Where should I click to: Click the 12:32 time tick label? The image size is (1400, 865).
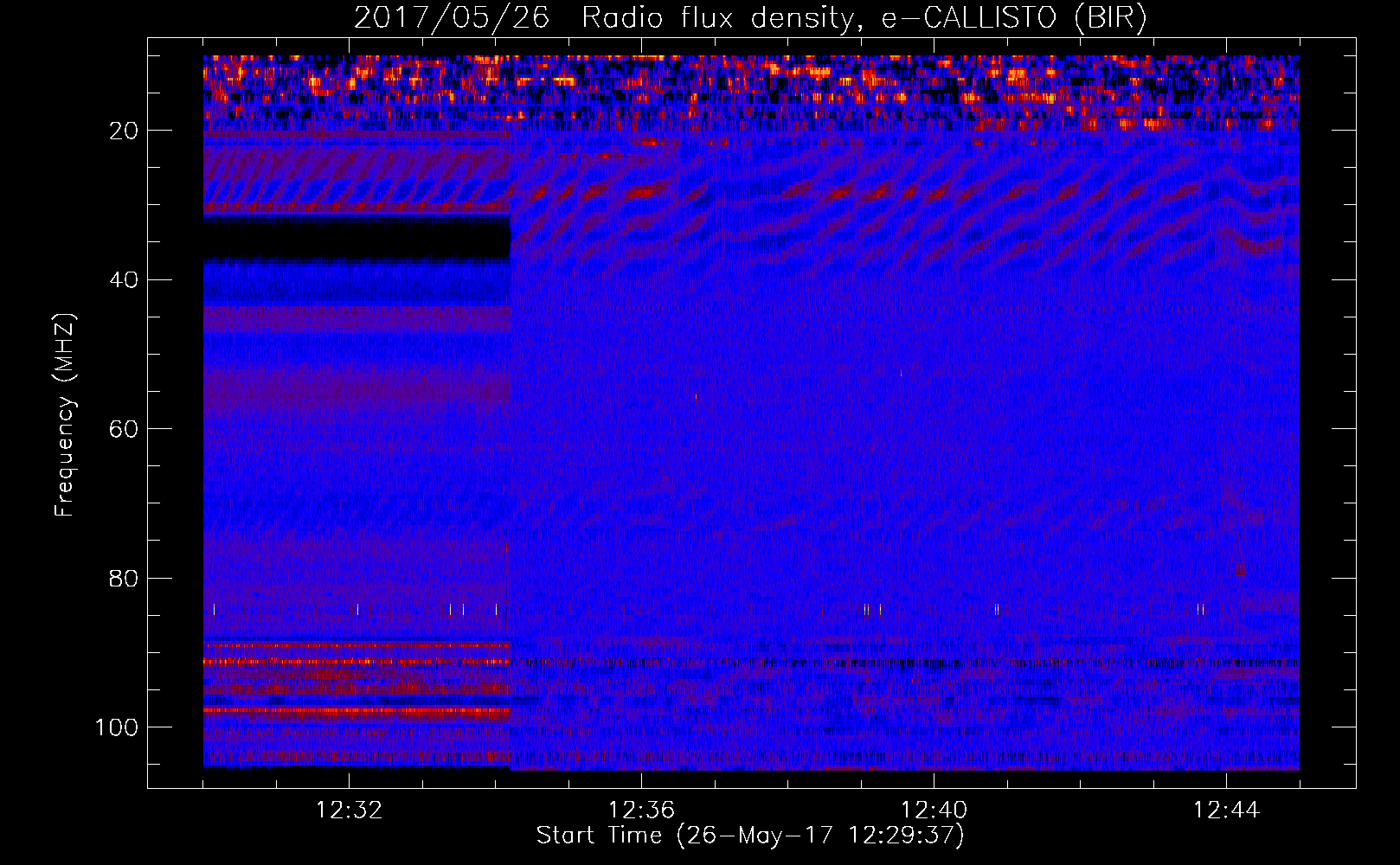coord(350,811)
